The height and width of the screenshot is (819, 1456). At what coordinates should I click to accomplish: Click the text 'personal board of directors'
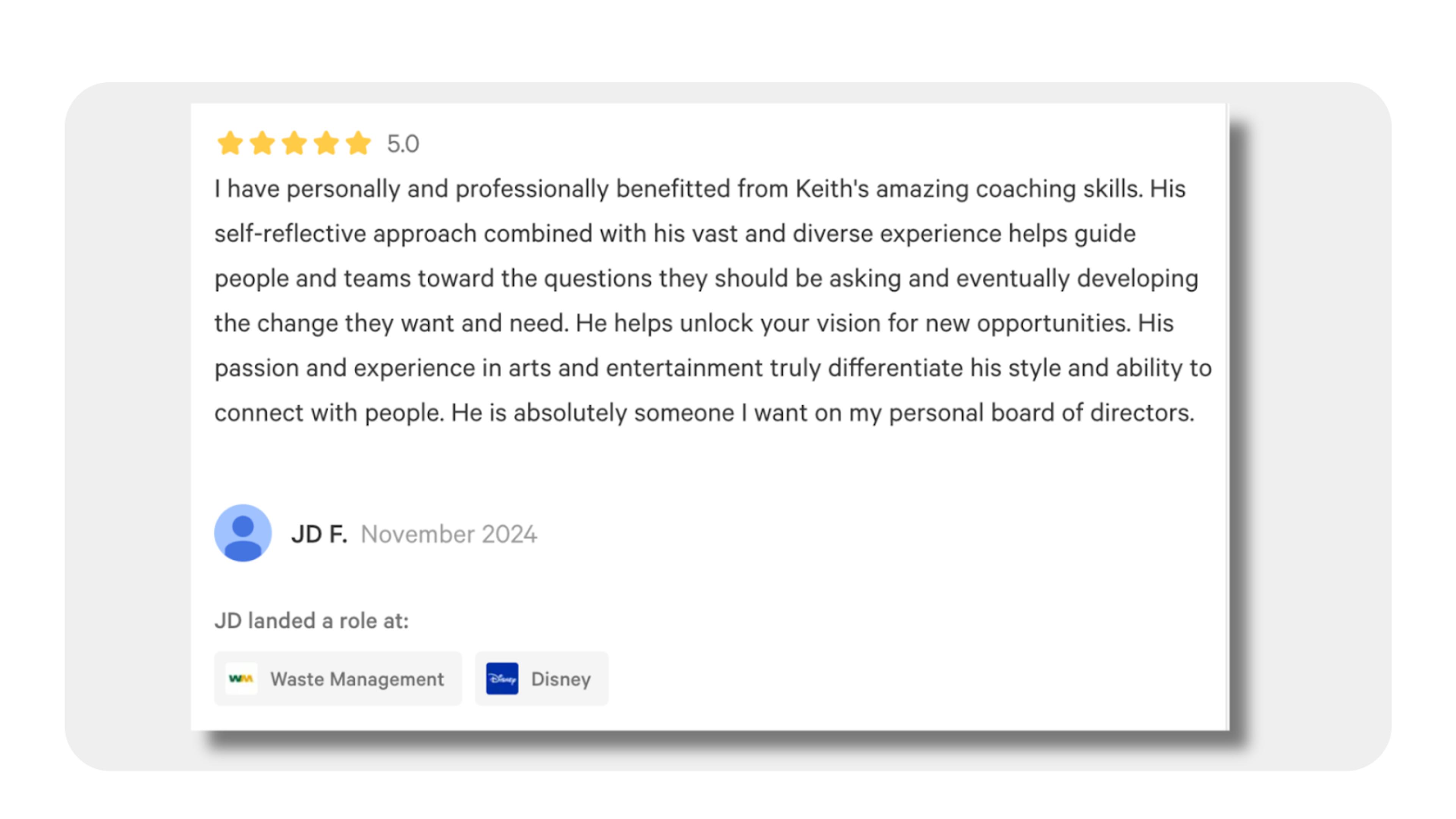[x=1040, y=413]
